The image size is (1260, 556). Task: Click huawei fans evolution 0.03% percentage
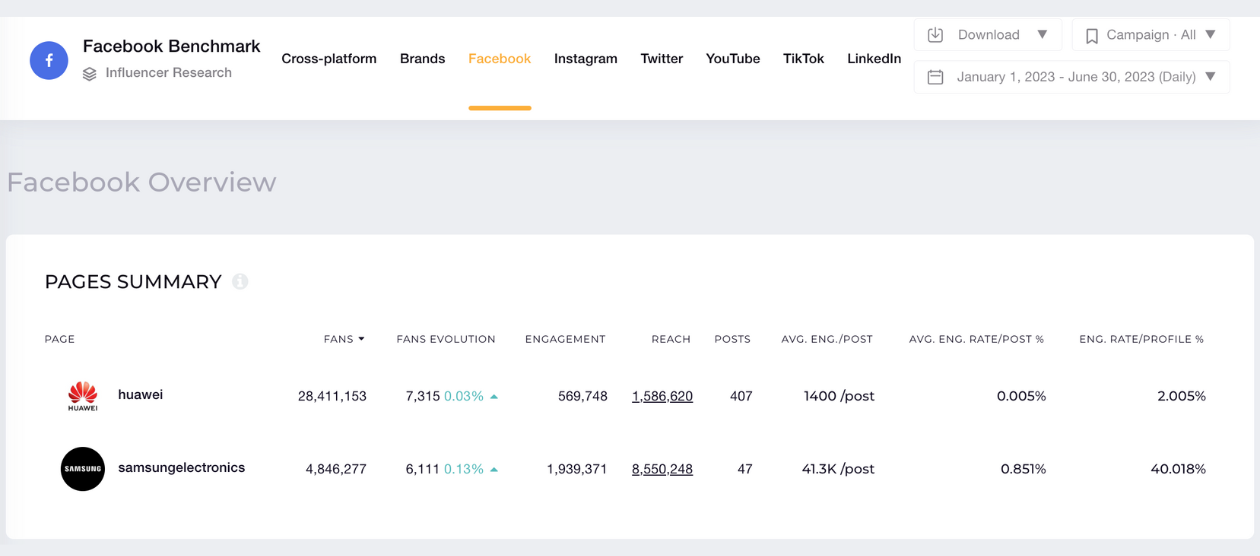[x=464, y=396]
